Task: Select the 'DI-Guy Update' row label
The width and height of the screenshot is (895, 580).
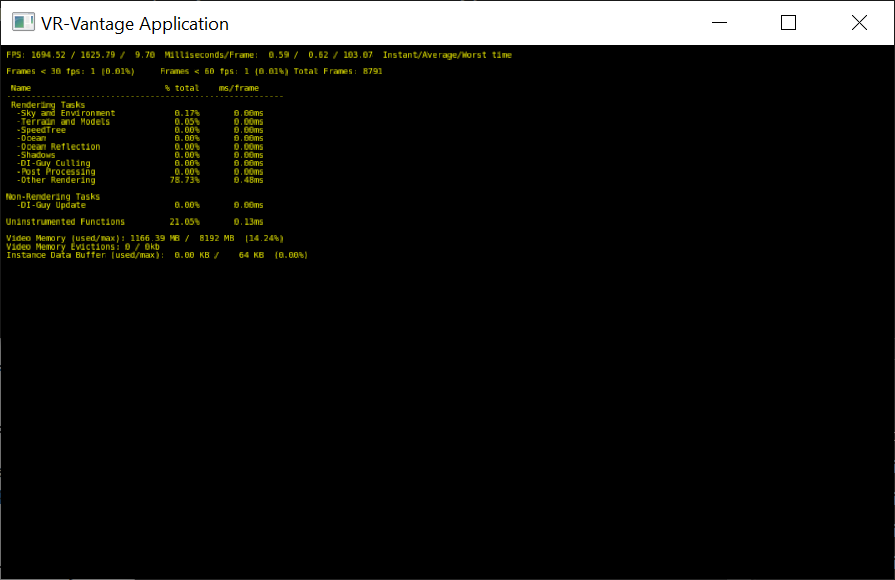Action: [x=51, y=205]
